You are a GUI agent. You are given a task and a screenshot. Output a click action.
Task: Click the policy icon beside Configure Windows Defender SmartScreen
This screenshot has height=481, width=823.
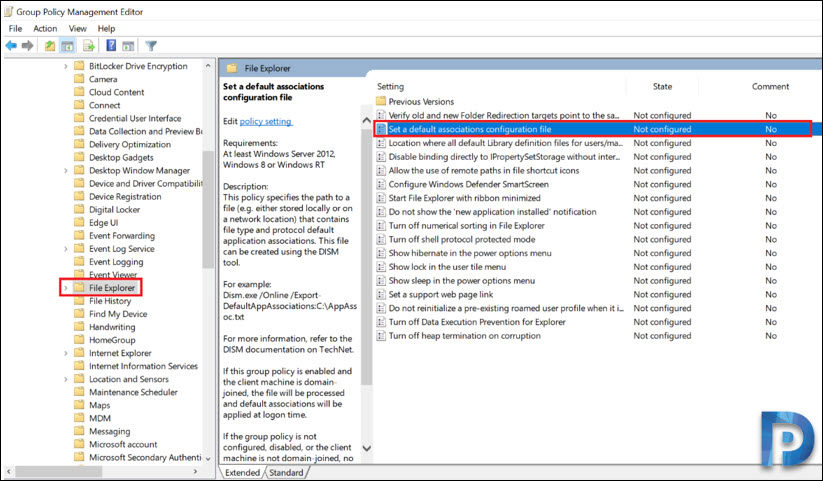[x=381, y=184]
